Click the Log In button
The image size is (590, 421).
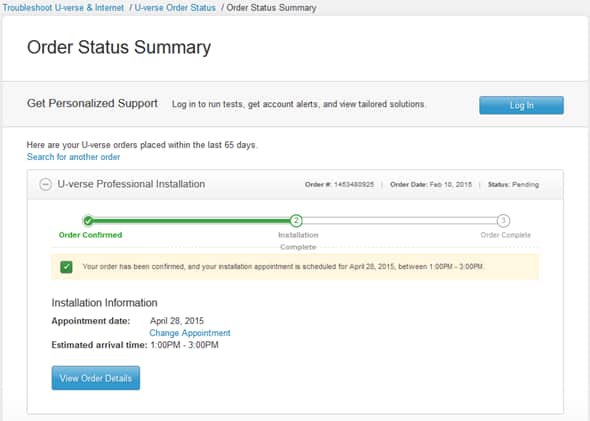(x=521, y=105)
